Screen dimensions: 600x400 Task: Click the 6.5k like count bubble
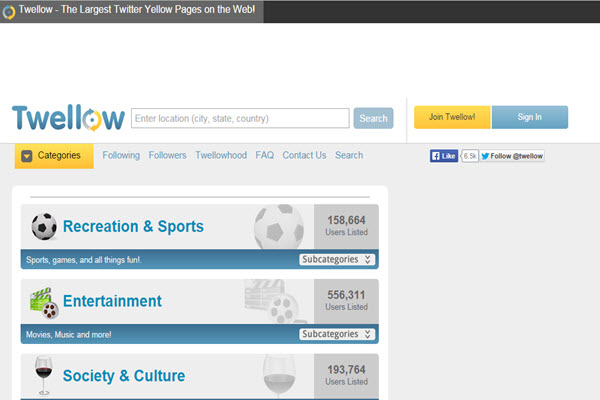click(470, 156)
